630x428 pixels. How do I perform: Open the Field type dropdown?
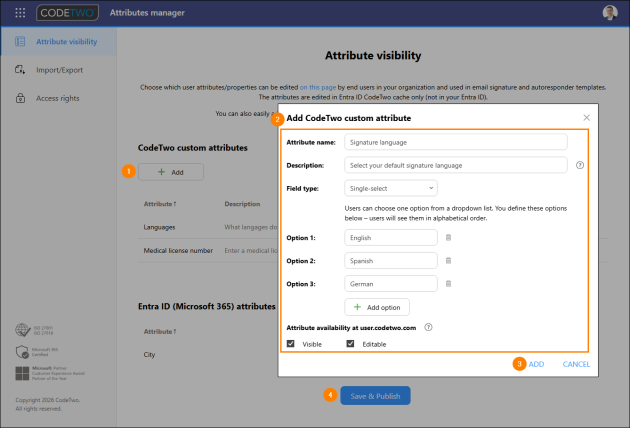coord(391,188)
